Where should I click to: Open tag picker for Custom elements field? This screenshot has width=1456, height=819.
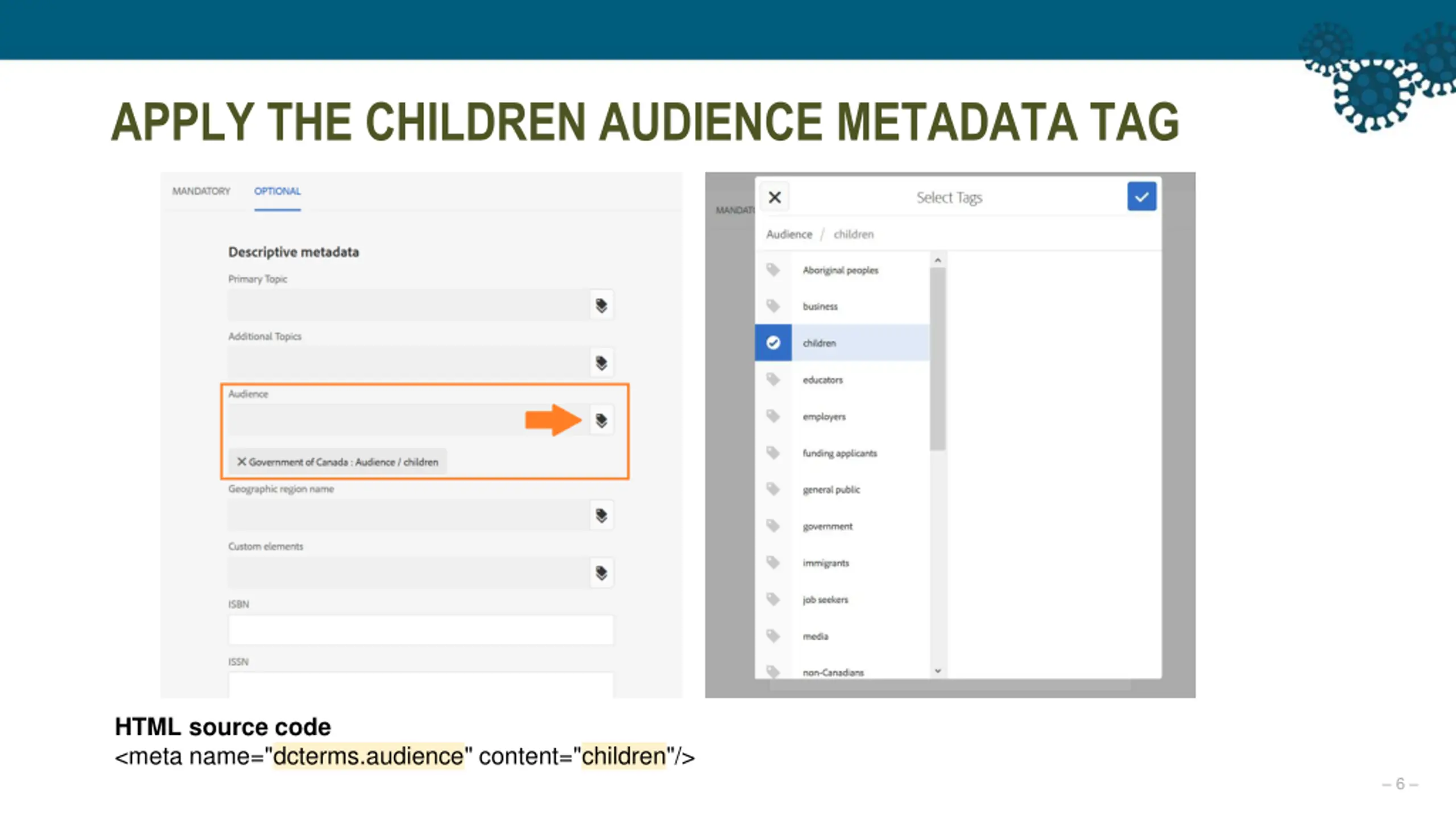[x=601, y=573]
